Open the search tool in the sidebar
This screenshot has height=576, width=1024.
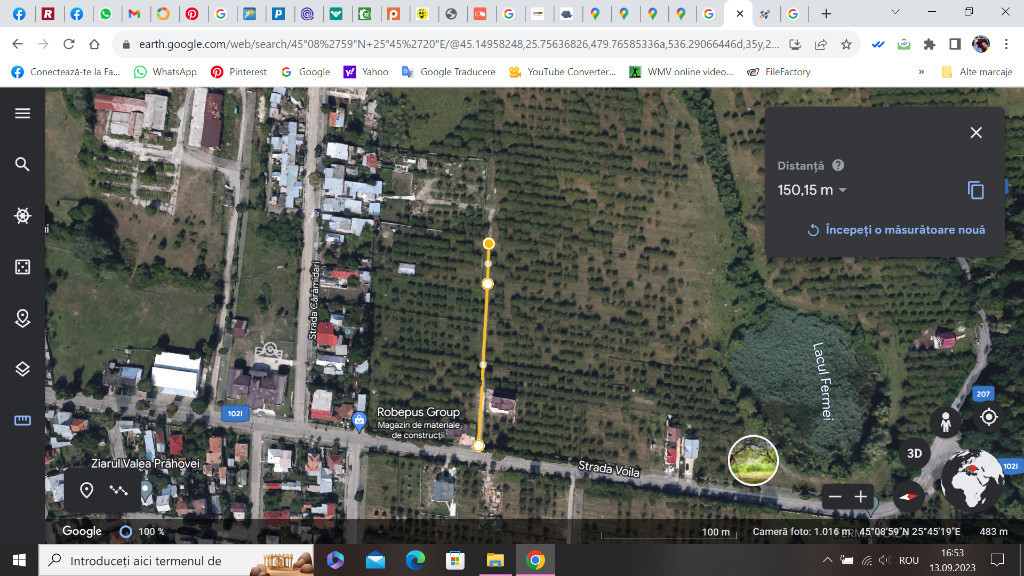(22, 164)
